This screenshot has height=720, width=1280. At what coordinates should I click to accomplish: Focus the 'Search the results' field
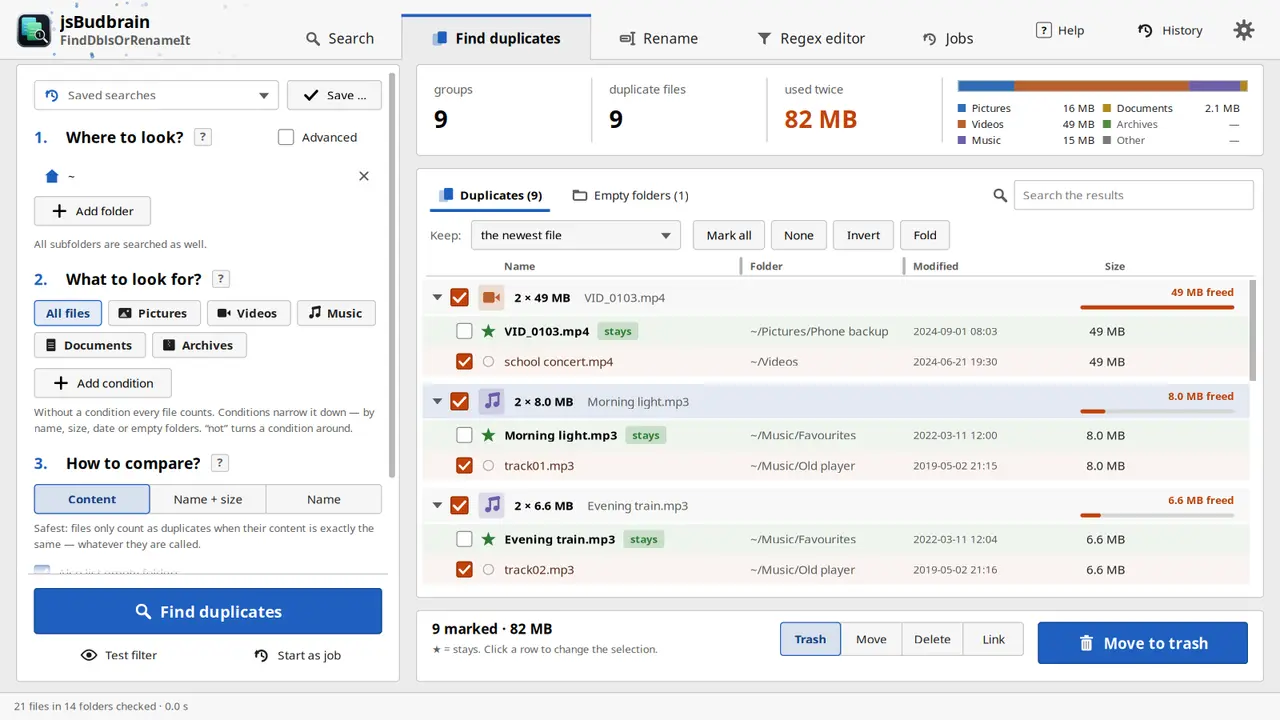click(x=1133, y=195)
